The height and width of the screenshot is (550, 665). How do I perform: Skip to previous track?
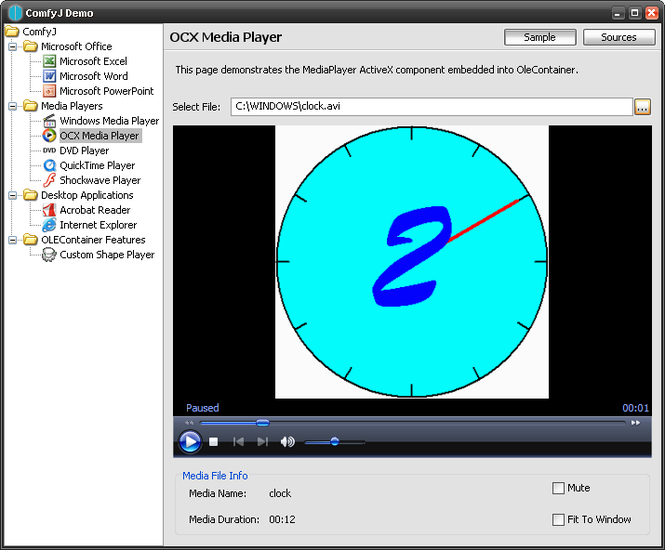point(238,442)
